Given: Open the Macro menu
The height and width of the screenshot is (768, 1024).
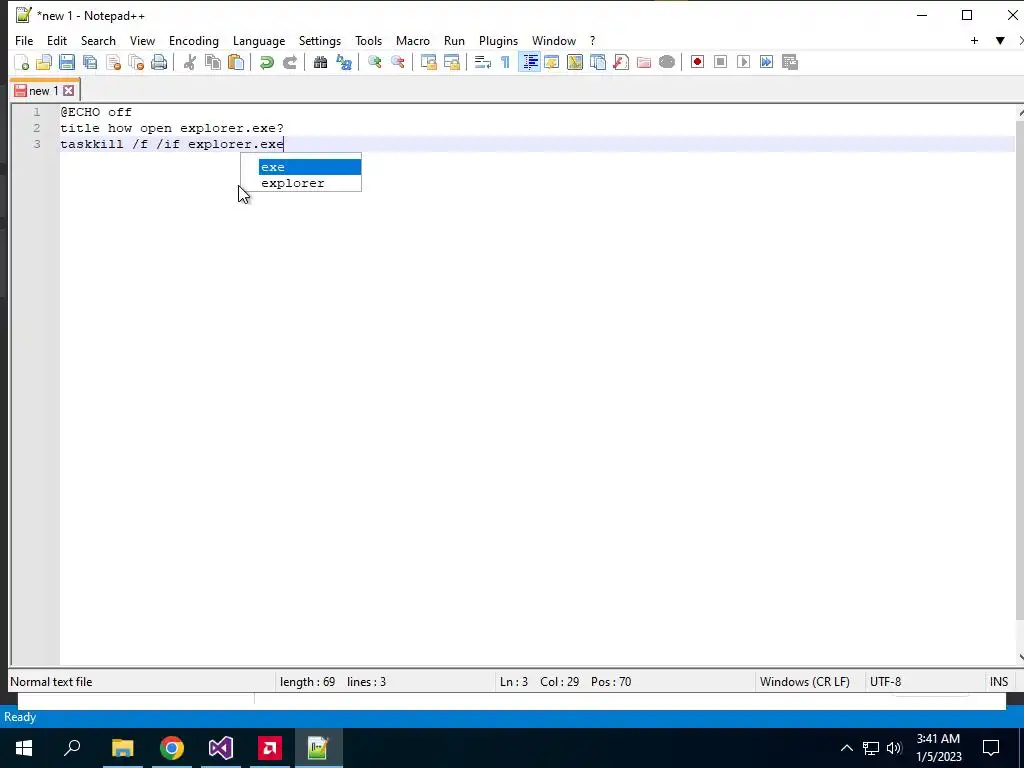Looking at the screenshot, I should (413, 40).
